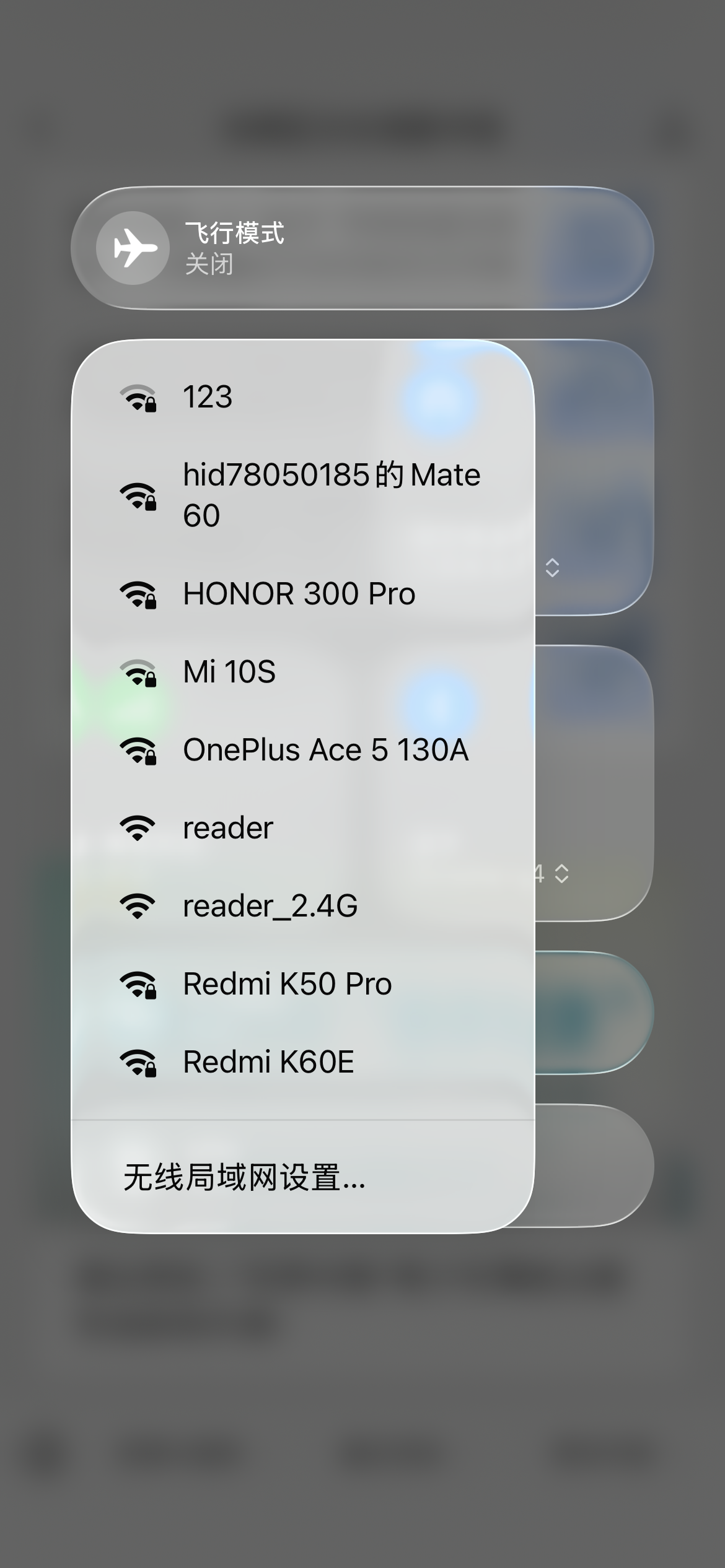Screen dimensions: 725x1568
Task: Join the HONOR 300 Pro network
Action: [303, 594]
